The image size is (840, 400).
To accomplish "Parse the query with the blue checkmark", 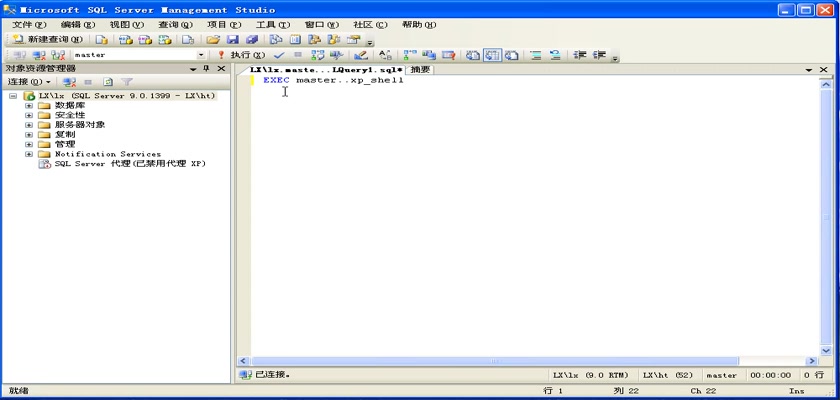I will (279, 55).
